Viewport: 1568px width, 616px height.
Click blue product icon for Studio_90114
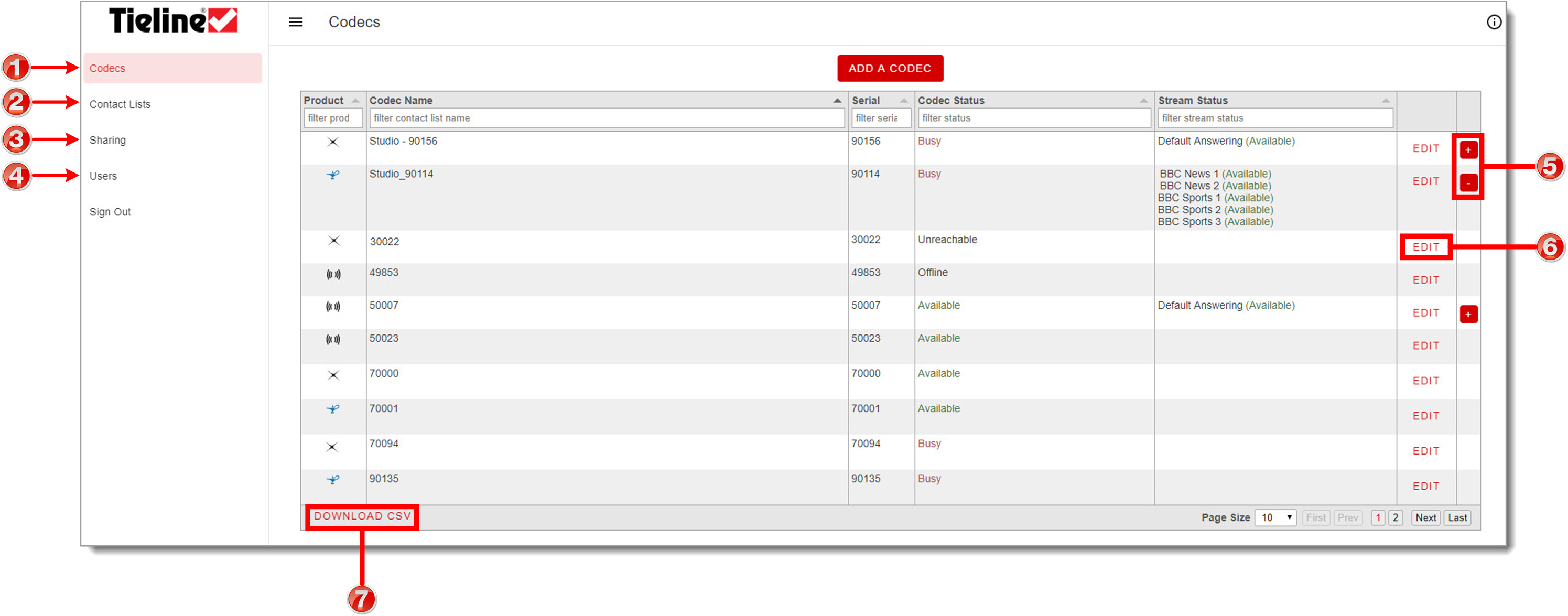332,175
